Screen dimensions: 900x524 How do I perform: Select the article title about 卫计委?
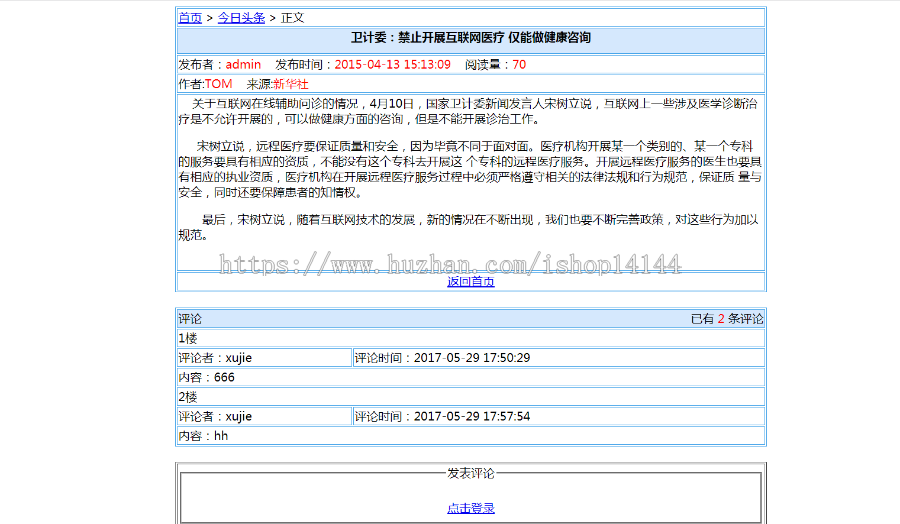(471, 38)
